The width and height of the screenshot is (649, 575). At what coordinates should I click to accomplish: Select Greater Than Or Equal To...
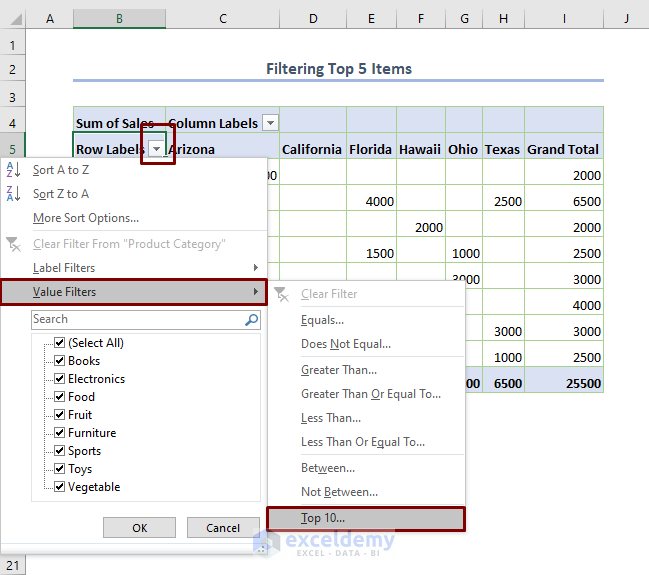pos(367,394)
